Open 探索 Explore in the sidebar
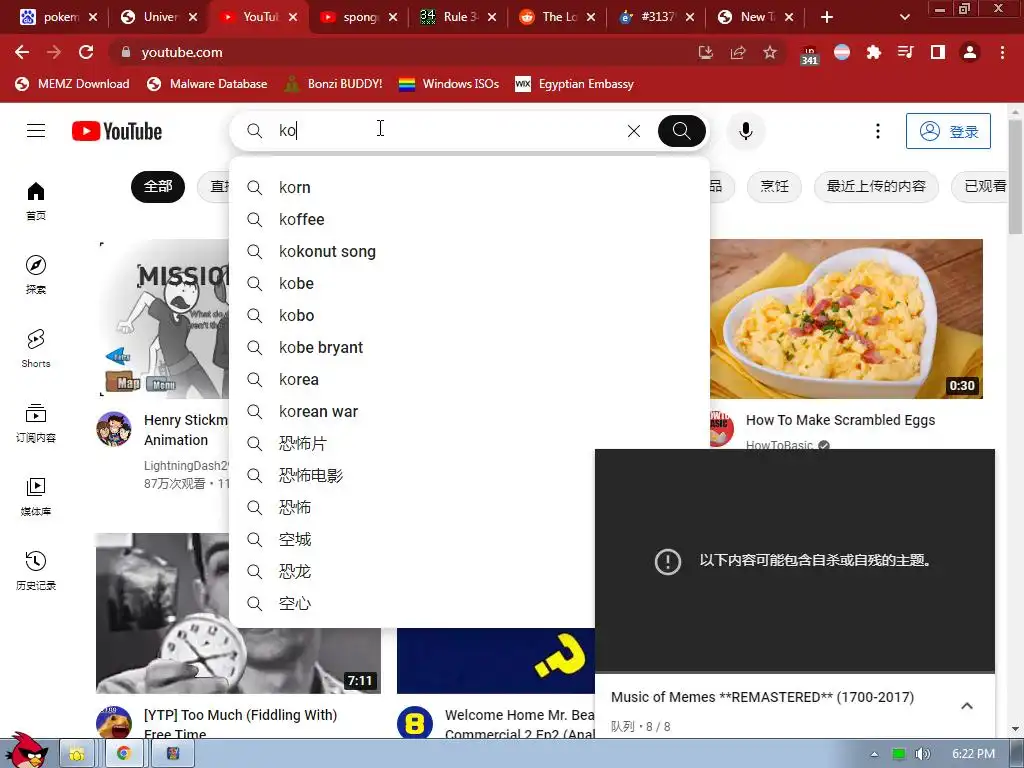 [x=36, y=275]
